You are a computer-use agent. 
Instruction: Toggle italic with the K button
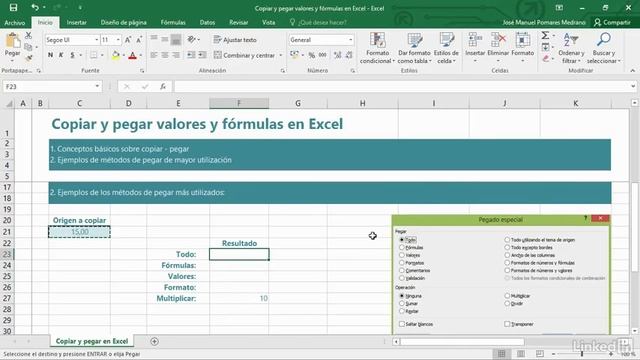click(61, 55)
